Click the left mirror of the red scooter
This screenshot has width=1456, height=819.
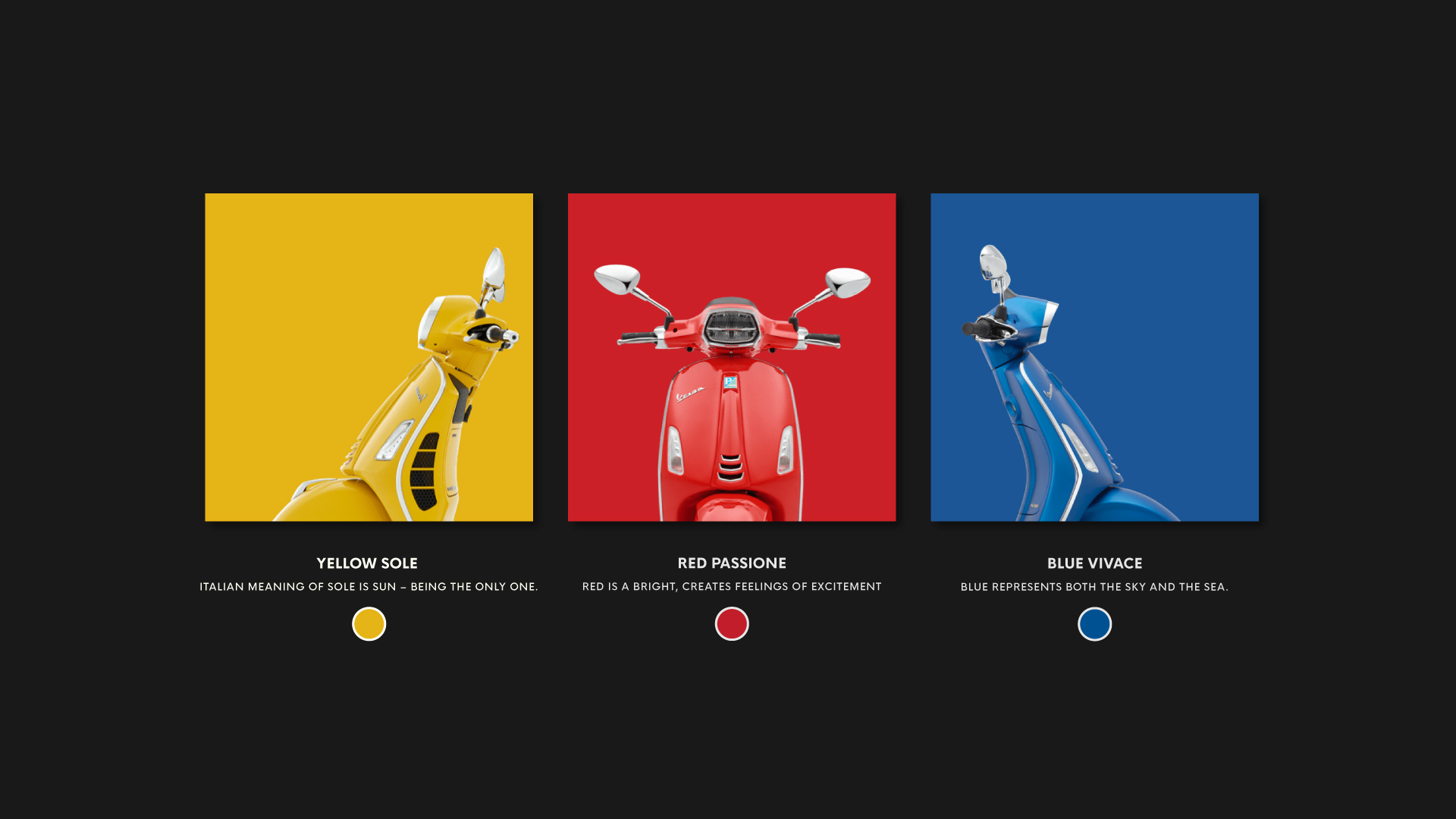pos(619,279)
